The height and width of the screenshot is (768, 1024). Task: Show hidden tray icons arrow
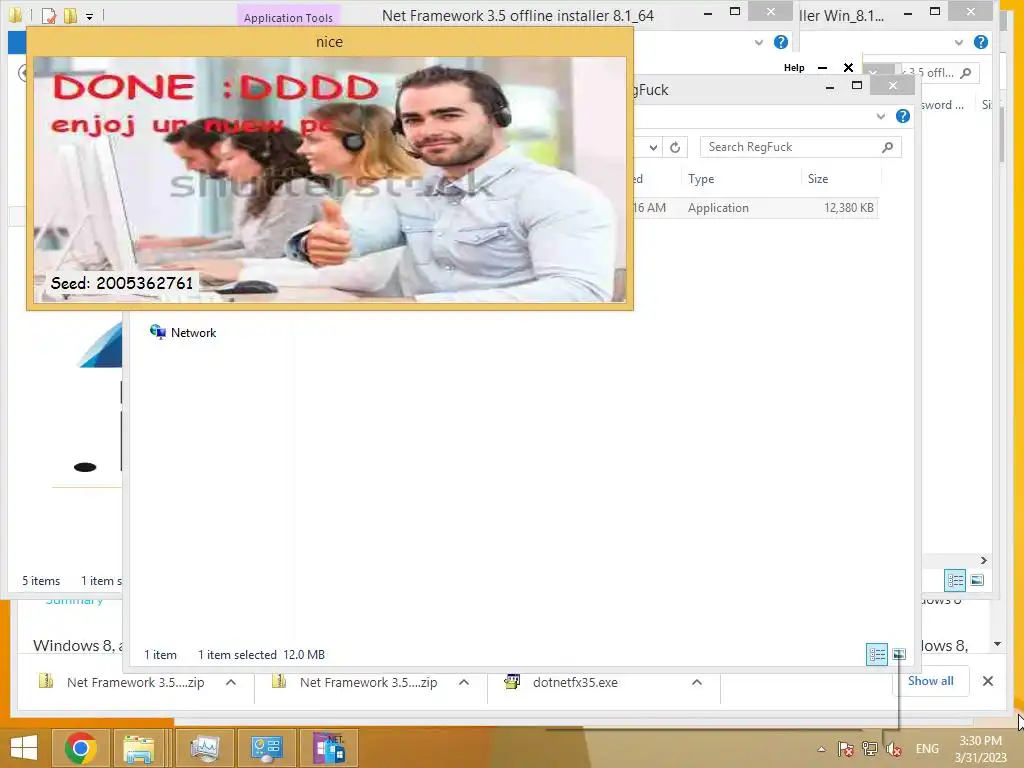821,749
